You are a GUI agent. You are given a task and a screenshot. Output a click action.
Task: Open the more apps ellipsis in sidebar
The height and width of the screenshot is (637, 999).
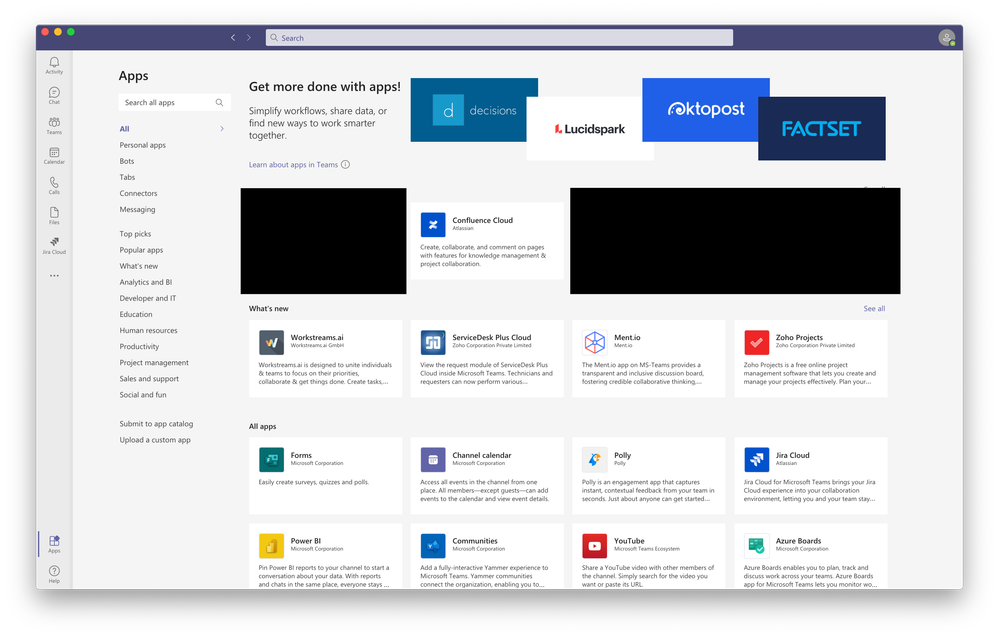54,276
